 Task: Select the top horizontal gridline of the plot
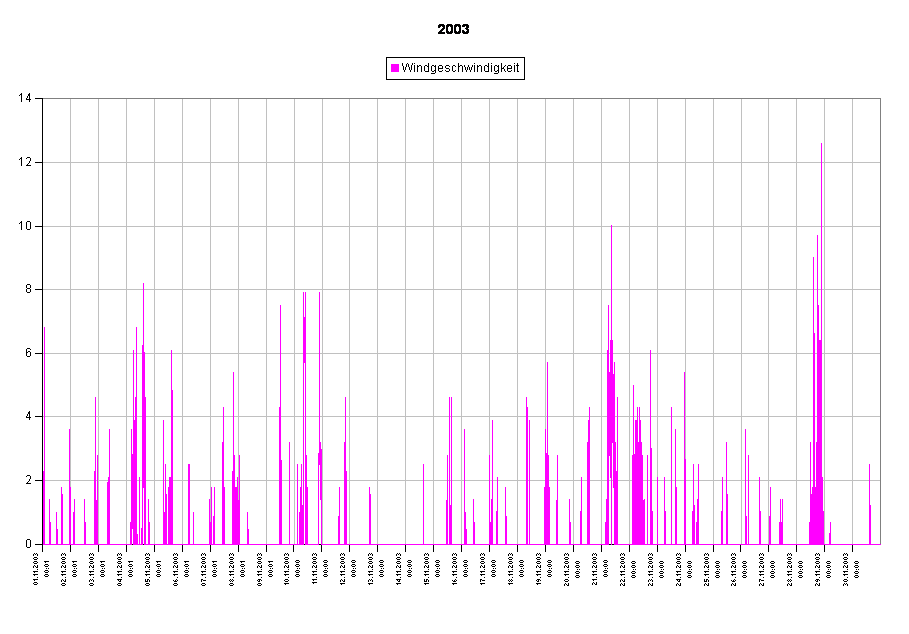(x=460, y=98)
